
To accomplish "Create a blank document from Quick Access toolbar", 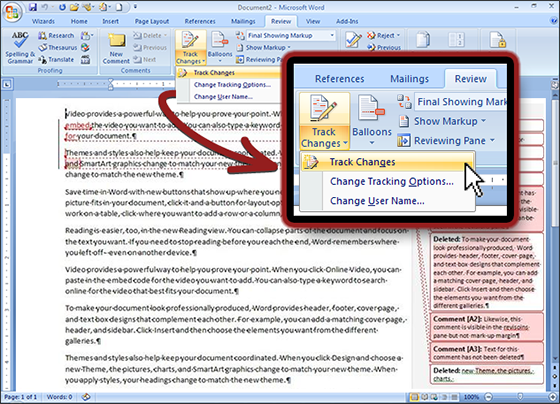I will coord(118,7).
